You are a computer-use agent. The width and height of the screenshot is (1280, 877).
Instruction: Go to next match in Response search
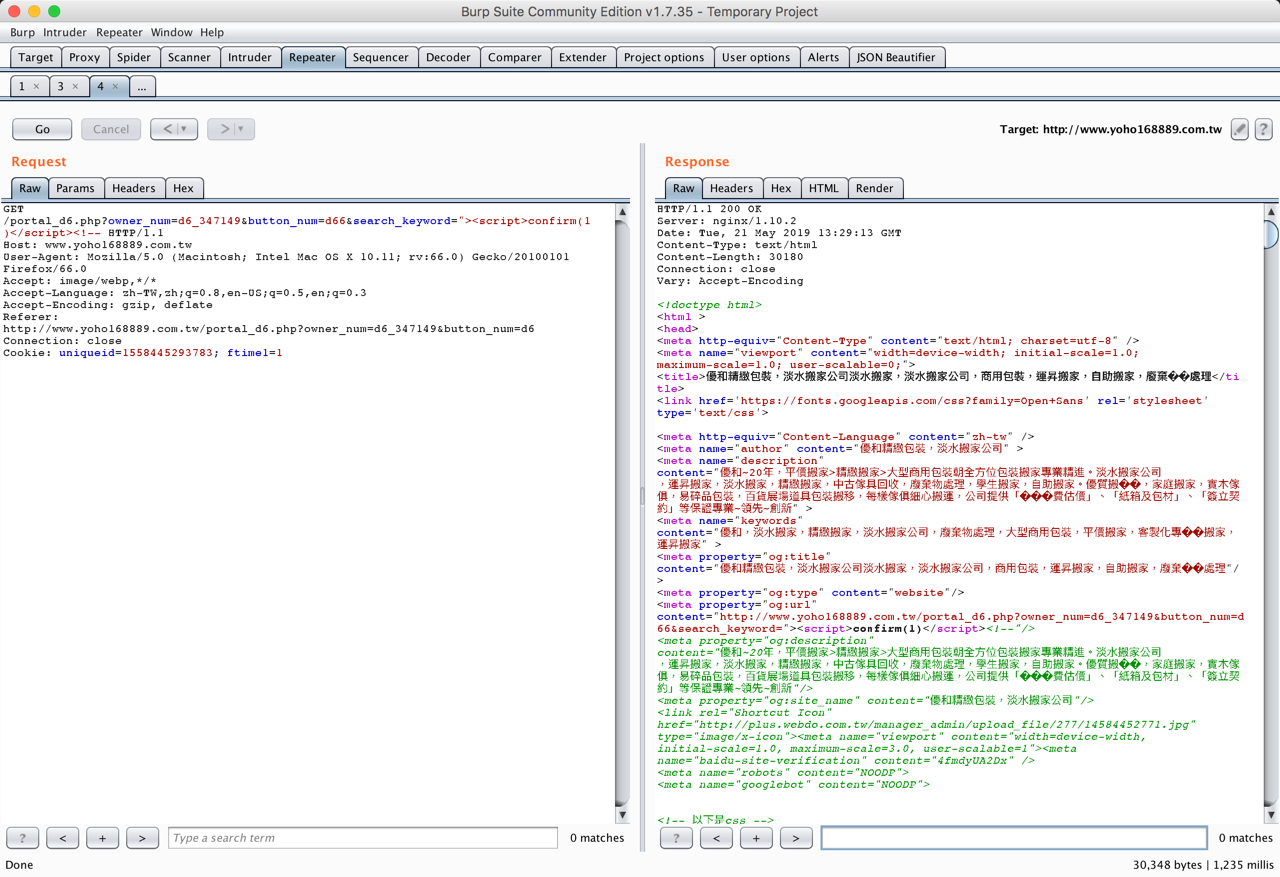tap(796, 838)
